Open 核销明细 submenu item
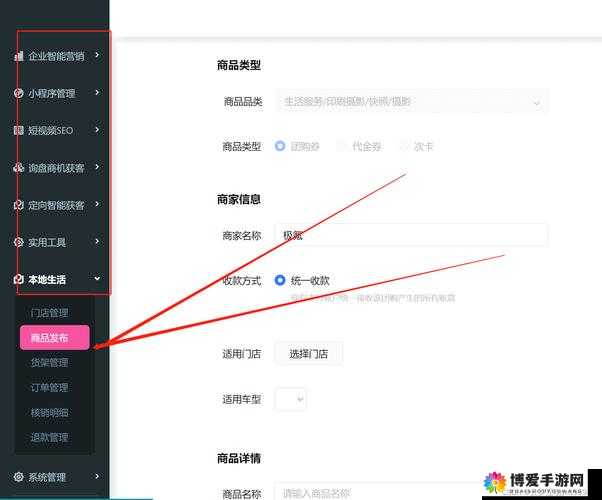The width and height of the screenshot is (602, 500). click(50, 412)
